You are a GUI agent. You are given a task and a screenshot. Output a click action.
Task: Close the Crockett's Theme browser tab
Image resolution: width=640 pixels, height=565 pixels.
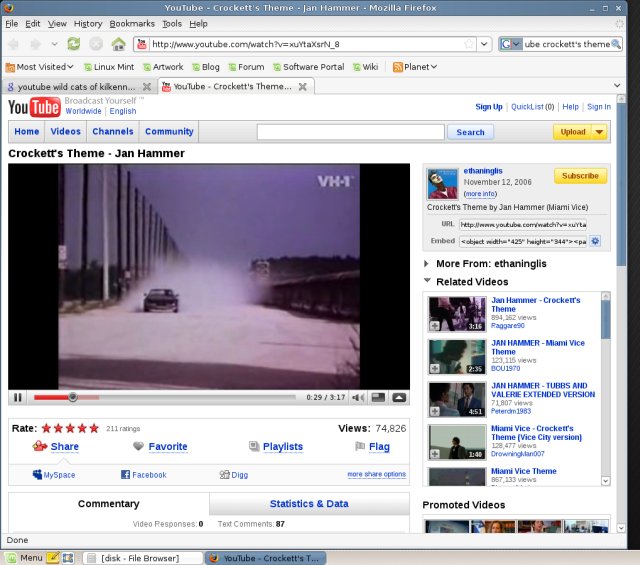[304, 87]
